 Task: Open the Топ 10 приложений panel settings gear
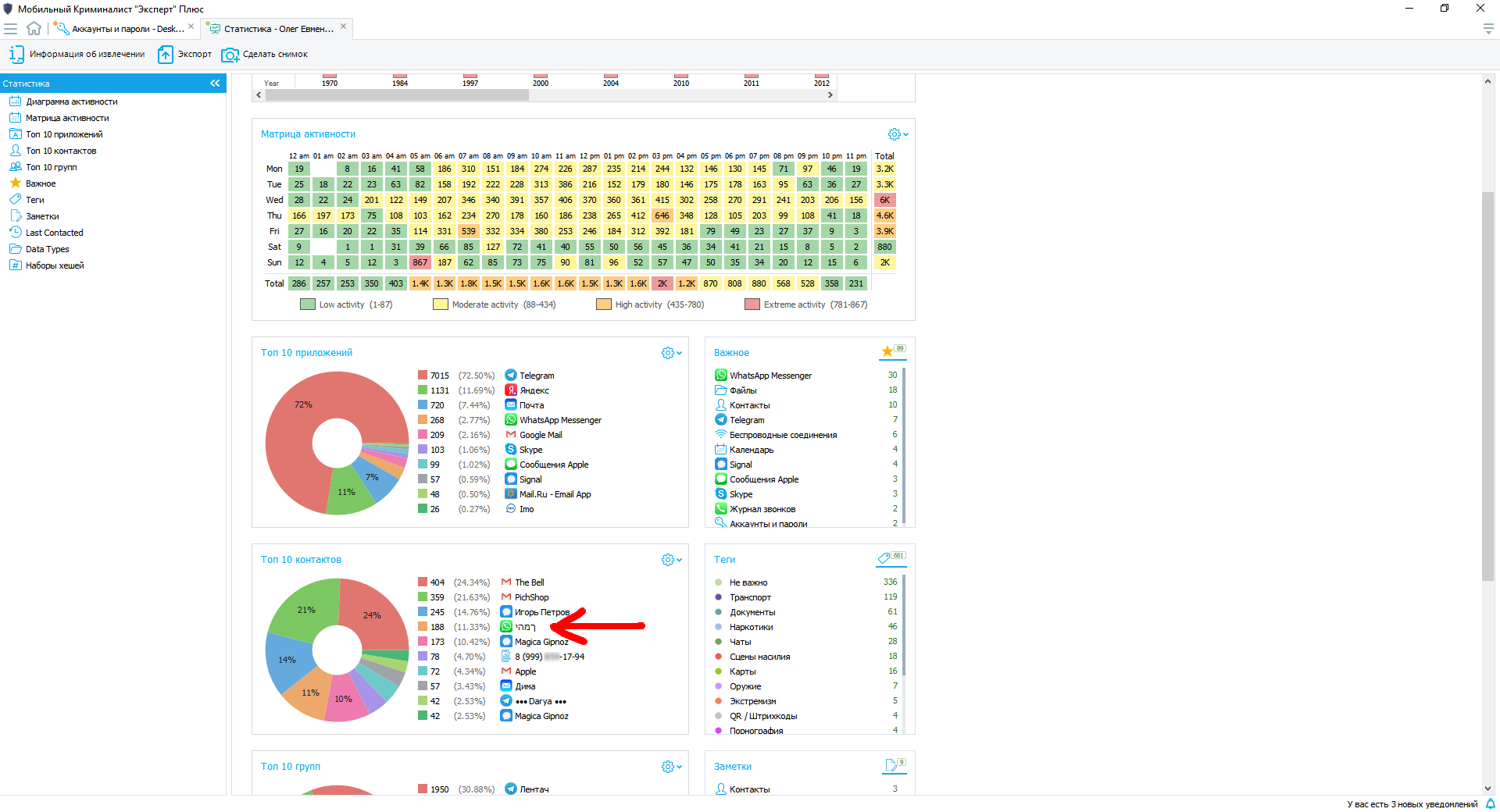pos(671,353)
